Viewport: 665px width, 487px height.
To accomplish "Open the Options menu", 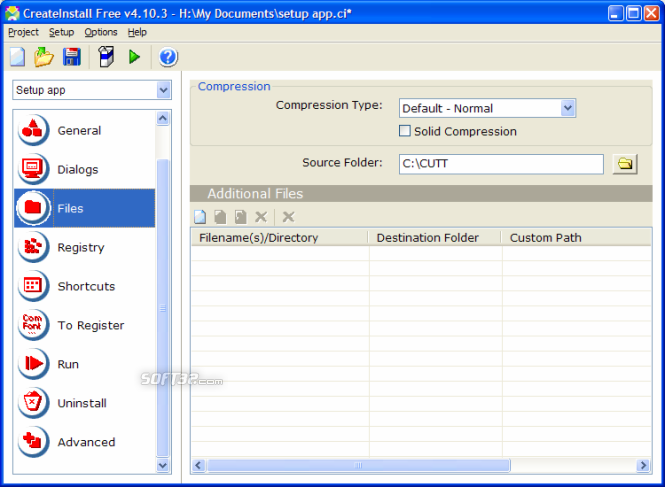I will 101,32.
